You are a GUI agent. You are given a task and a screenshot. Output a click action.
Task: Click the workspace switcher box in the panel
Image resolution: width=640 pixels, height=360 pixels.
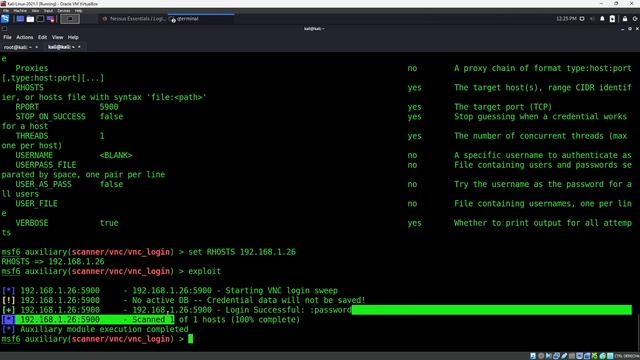tap(70, 19)
